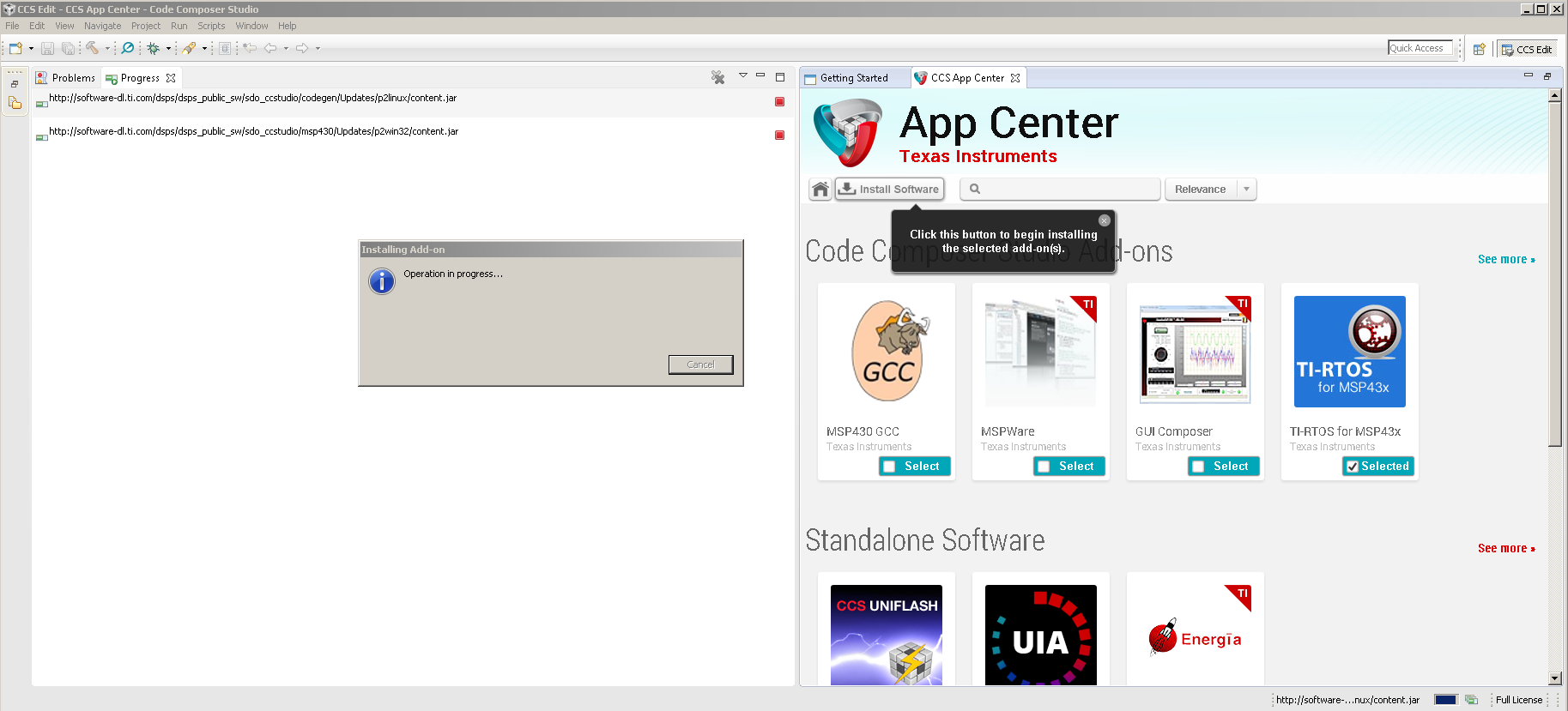The height and width of the screenshot is (711, 1568).
Task: Start Debug with the green bug icon
Action: tap(154, 48)
